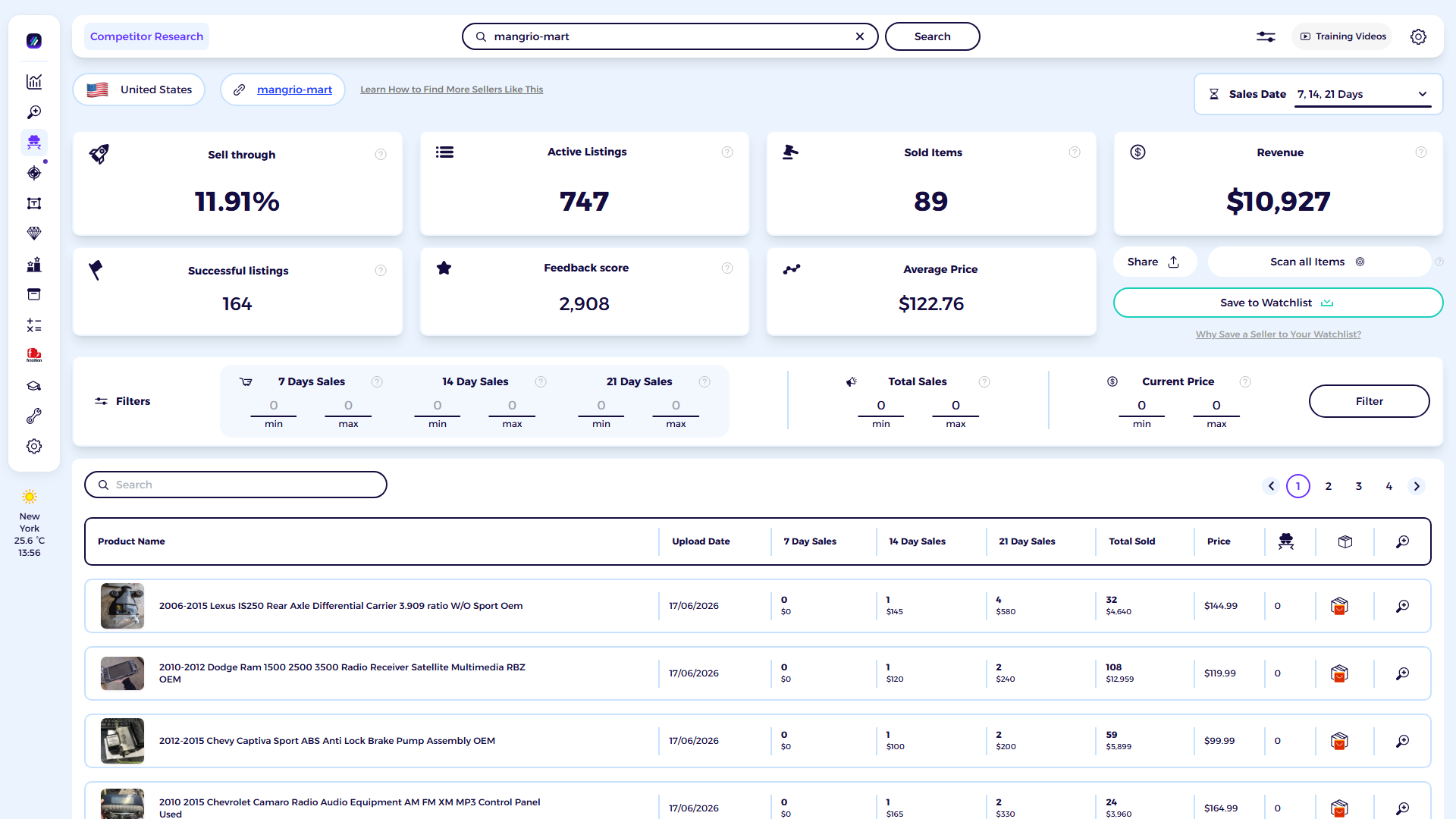This screenshot has height=819, width=1456.
Task: Select United States country selector
Action: tap(139, 89)
